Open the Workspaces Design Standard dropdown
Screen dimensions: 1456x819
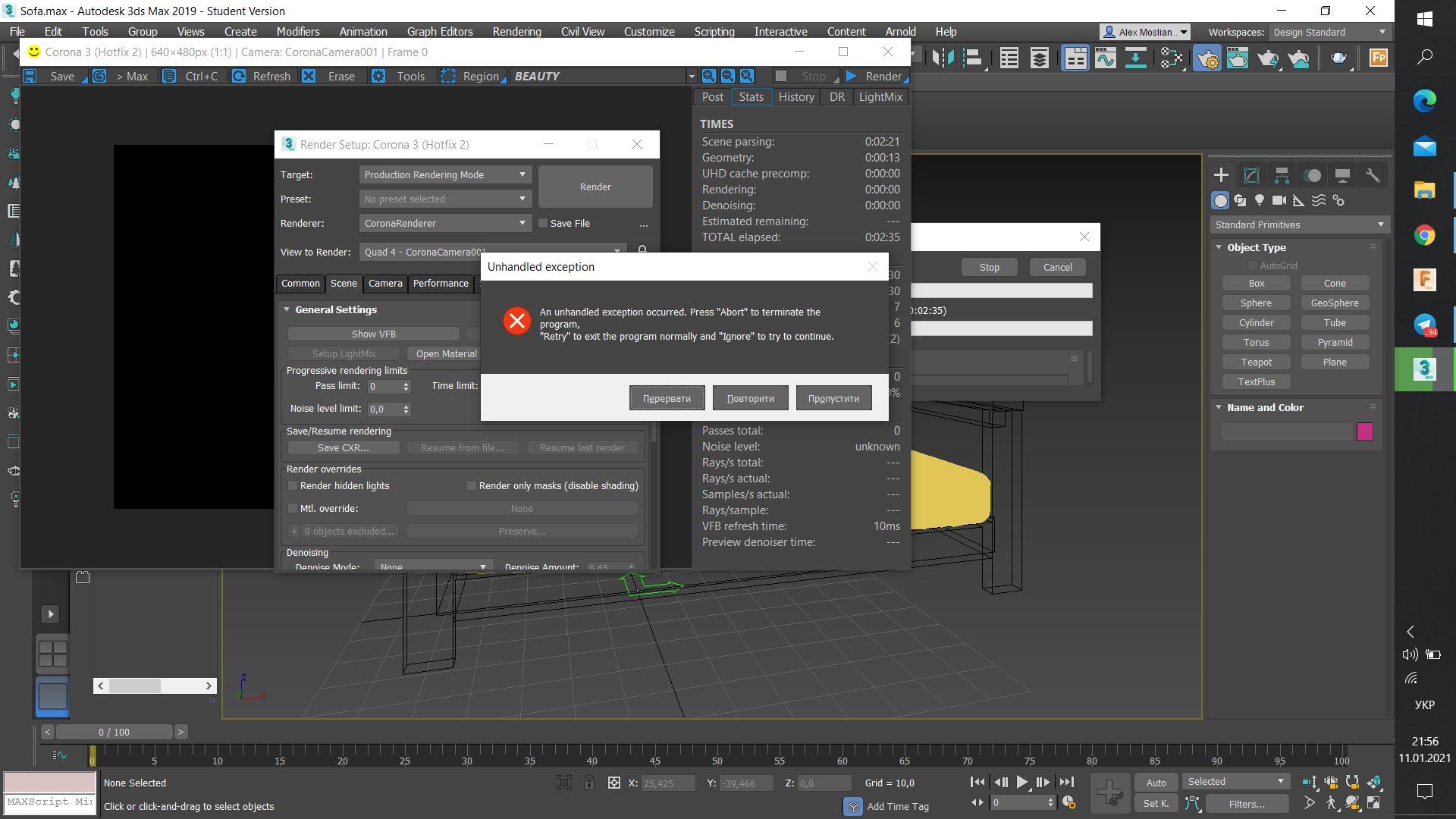coord(1329,32)
